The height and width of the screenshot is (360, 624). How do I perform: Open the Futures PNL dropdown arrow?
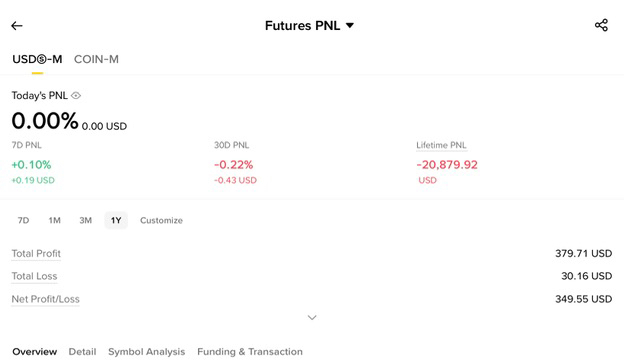[350, 25]
